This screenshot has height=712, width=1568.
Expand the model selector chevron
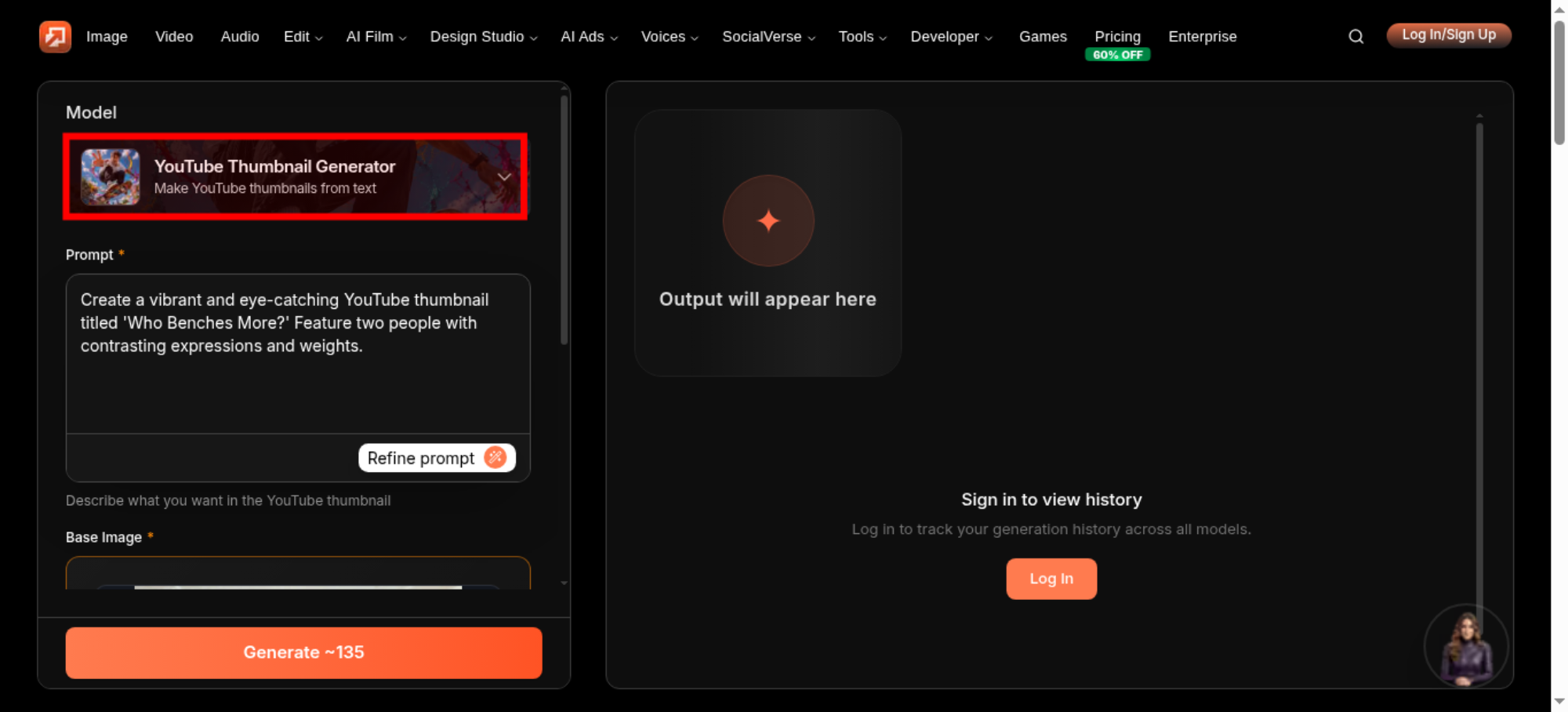[504, 177]
